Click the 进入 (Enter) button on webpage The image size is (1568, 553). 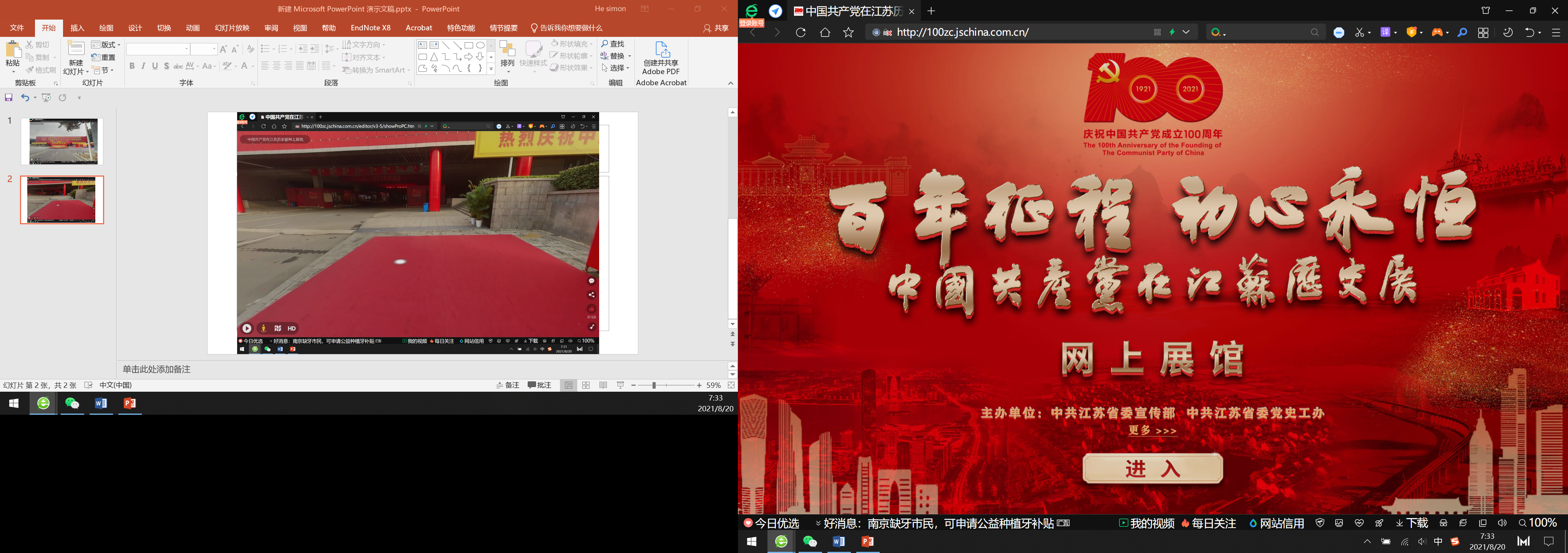(x=1152, y=469)
